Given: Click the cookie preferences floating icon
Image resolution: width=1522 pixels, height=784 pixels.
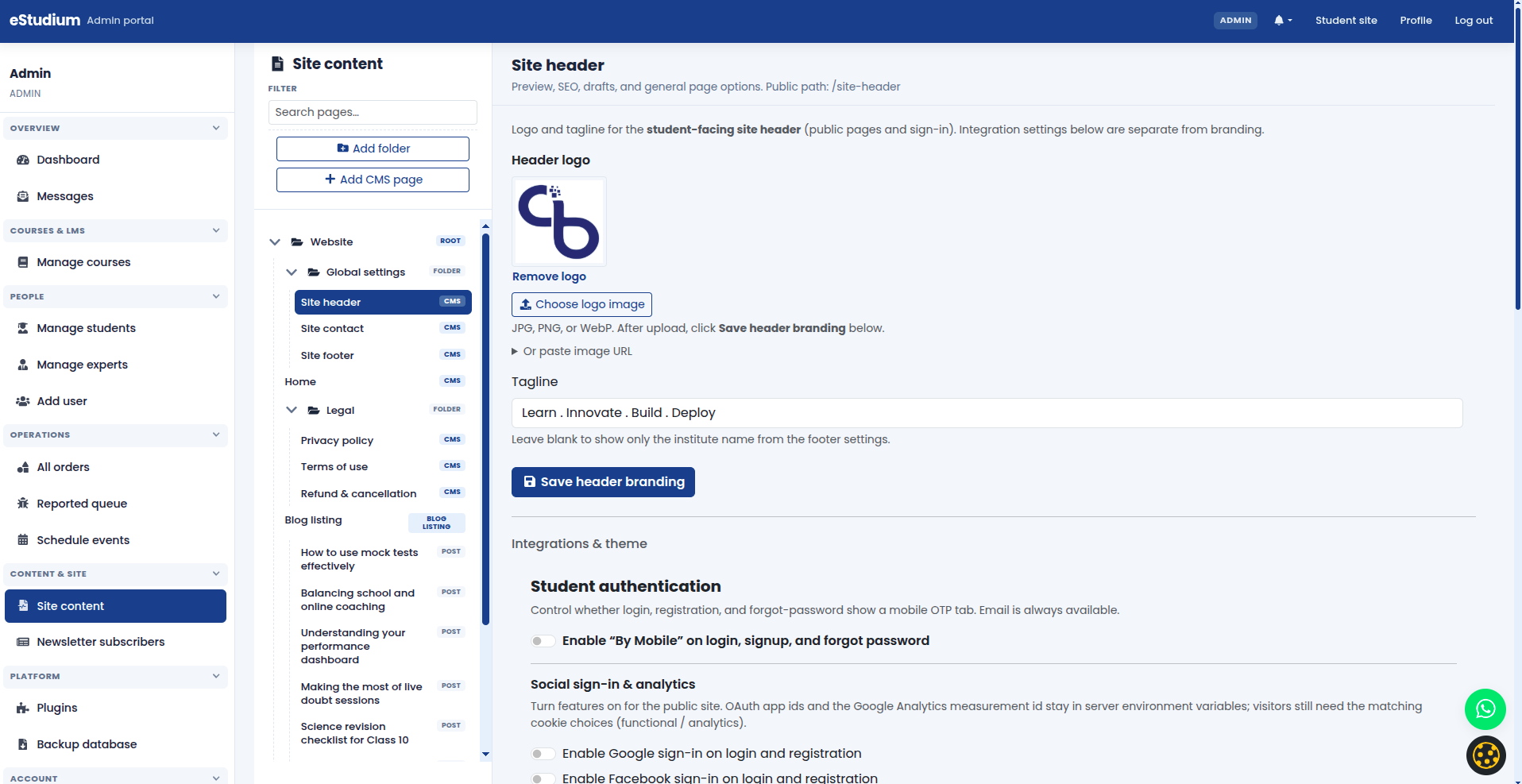Looking at the screenshot, I should 1485,755.
